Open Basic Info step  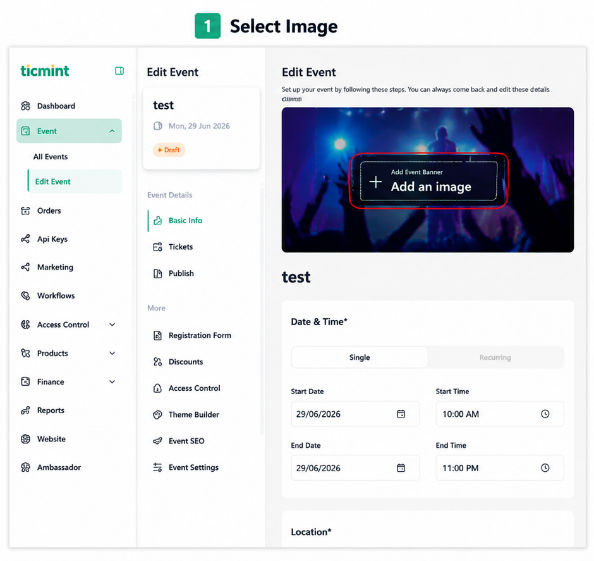click(x=185, y=220)
